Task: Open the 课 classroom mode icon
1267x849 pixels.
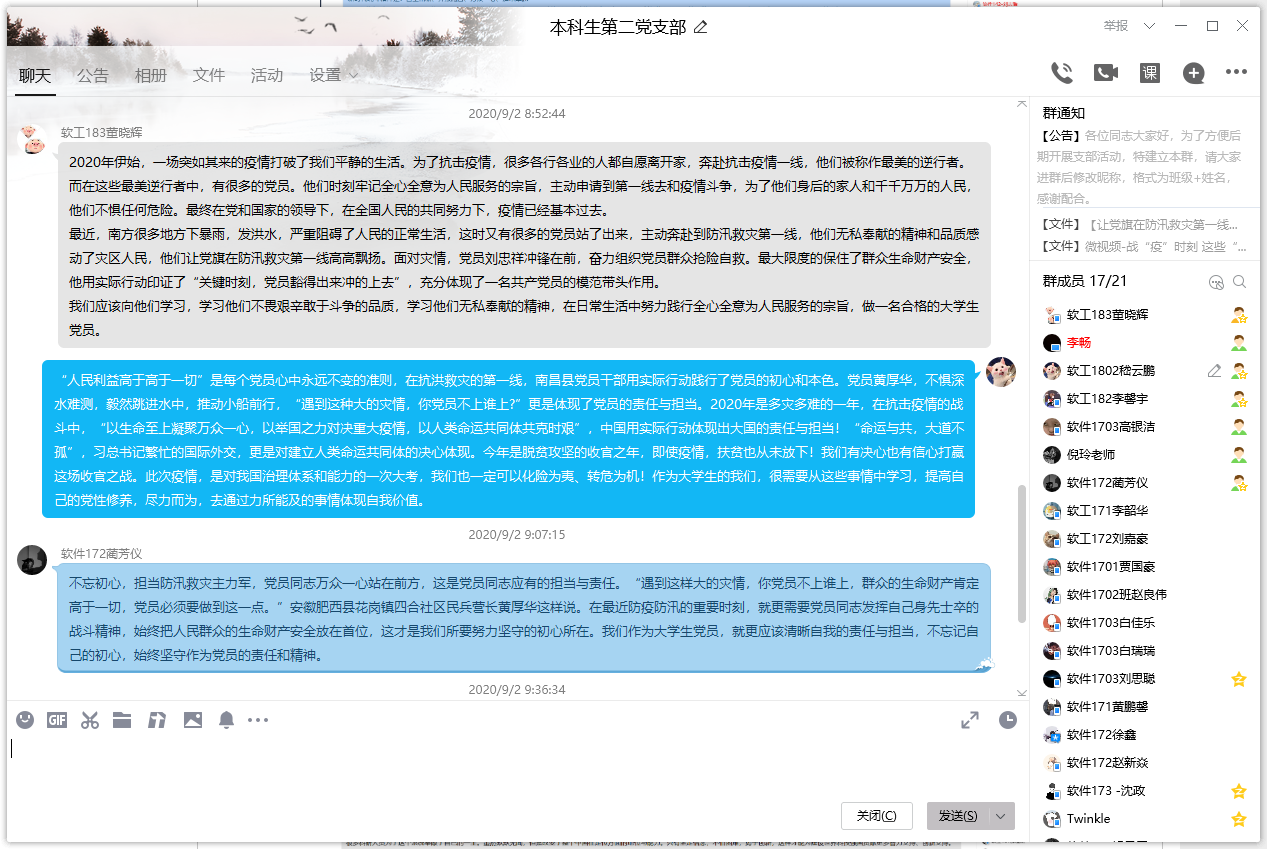Action: click(x=1150, y=72)
